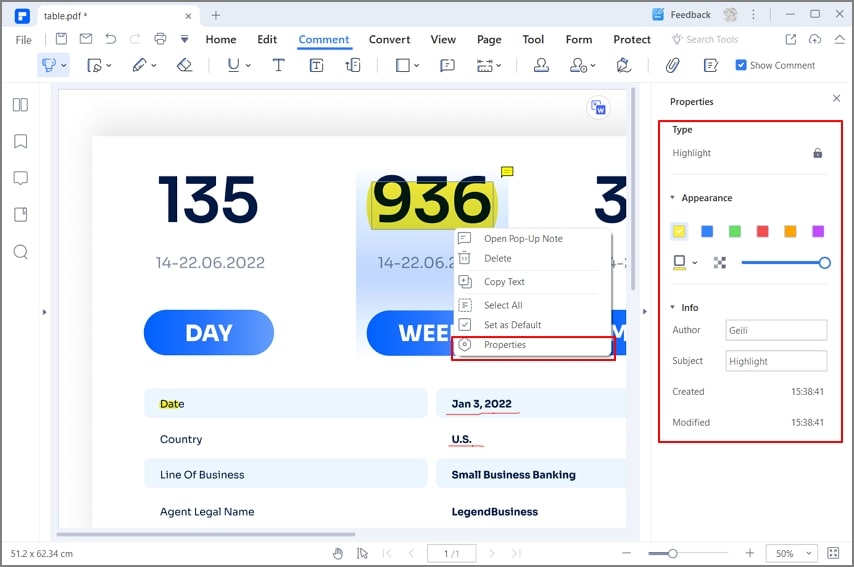Open the File menu
Viewport: 854px width, 567px height.
(23, 40)
